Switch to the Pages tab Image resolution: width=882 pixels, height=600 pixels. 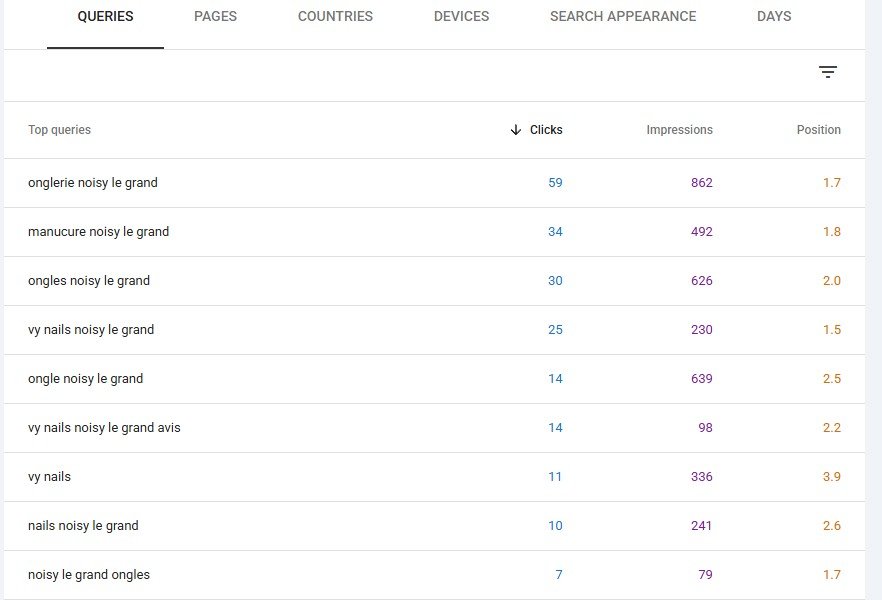click(x=215, y=16)
